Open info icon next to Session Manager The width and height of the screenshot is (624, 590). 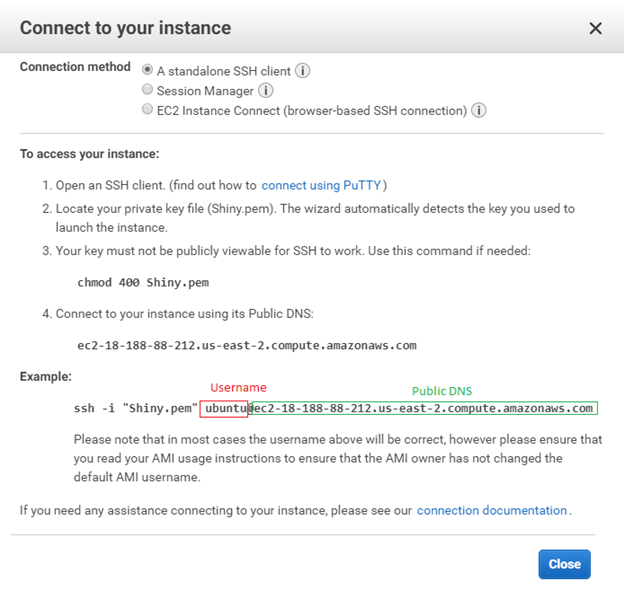coord(265,90)
